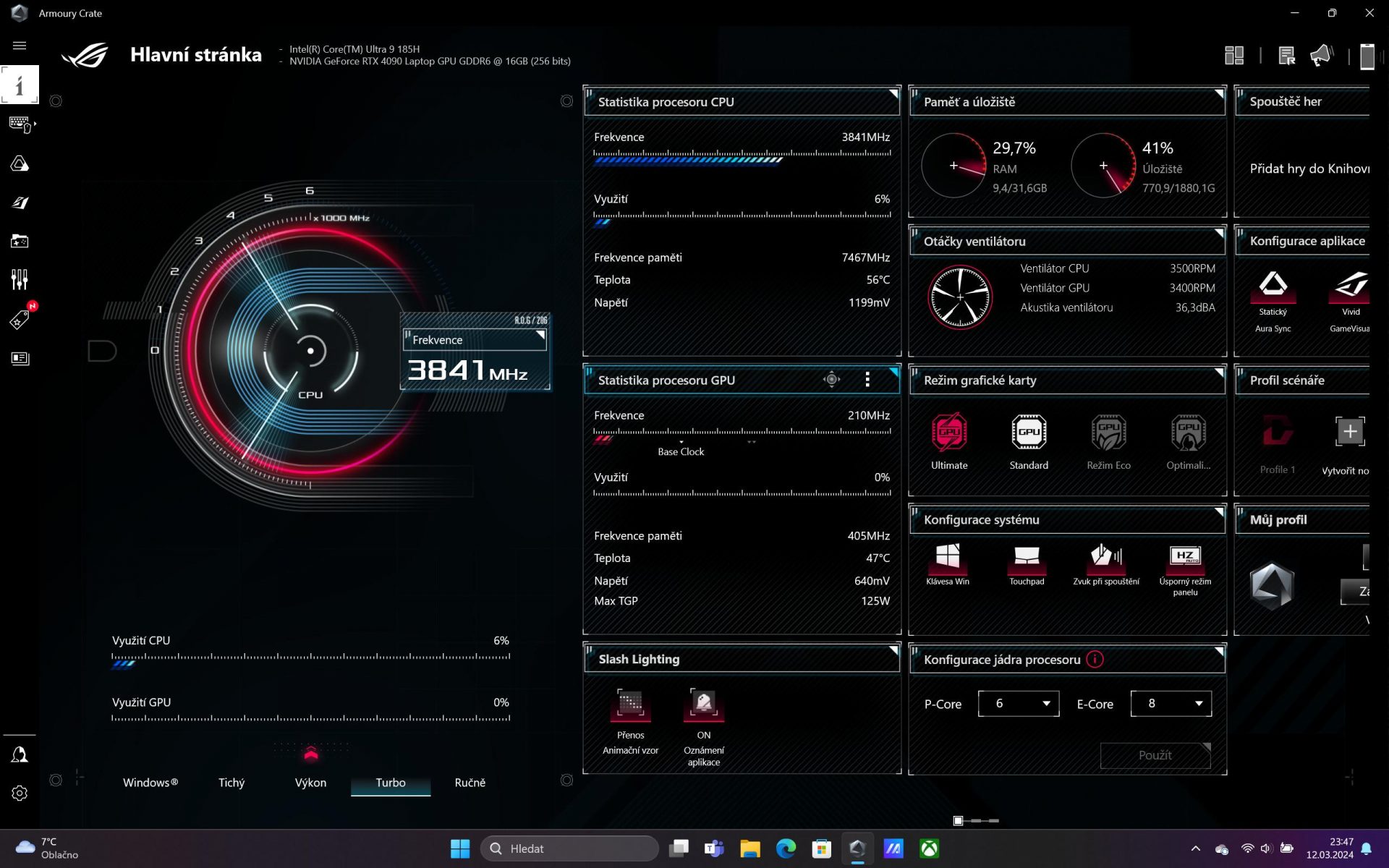Open News icon in sidebar
Image resolution: width=1389 pixels, height=868 pixels.
pyautogui.click(x=20, y=358)
